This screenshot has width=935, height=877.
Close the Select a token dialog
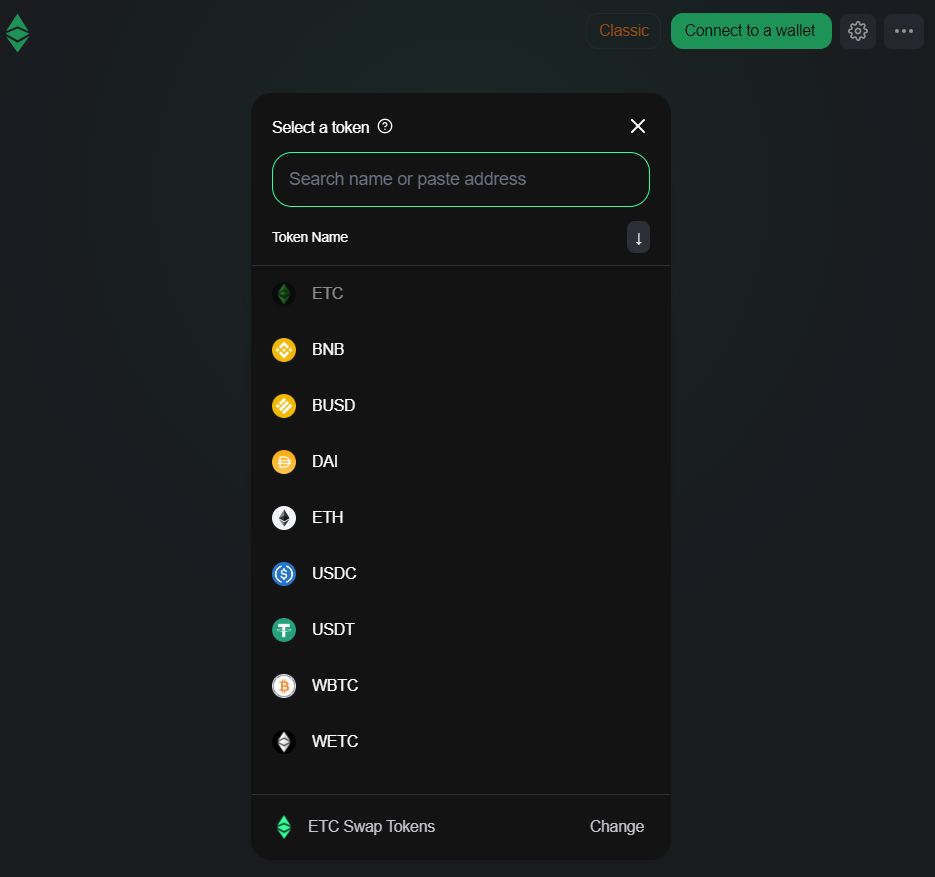637,126
